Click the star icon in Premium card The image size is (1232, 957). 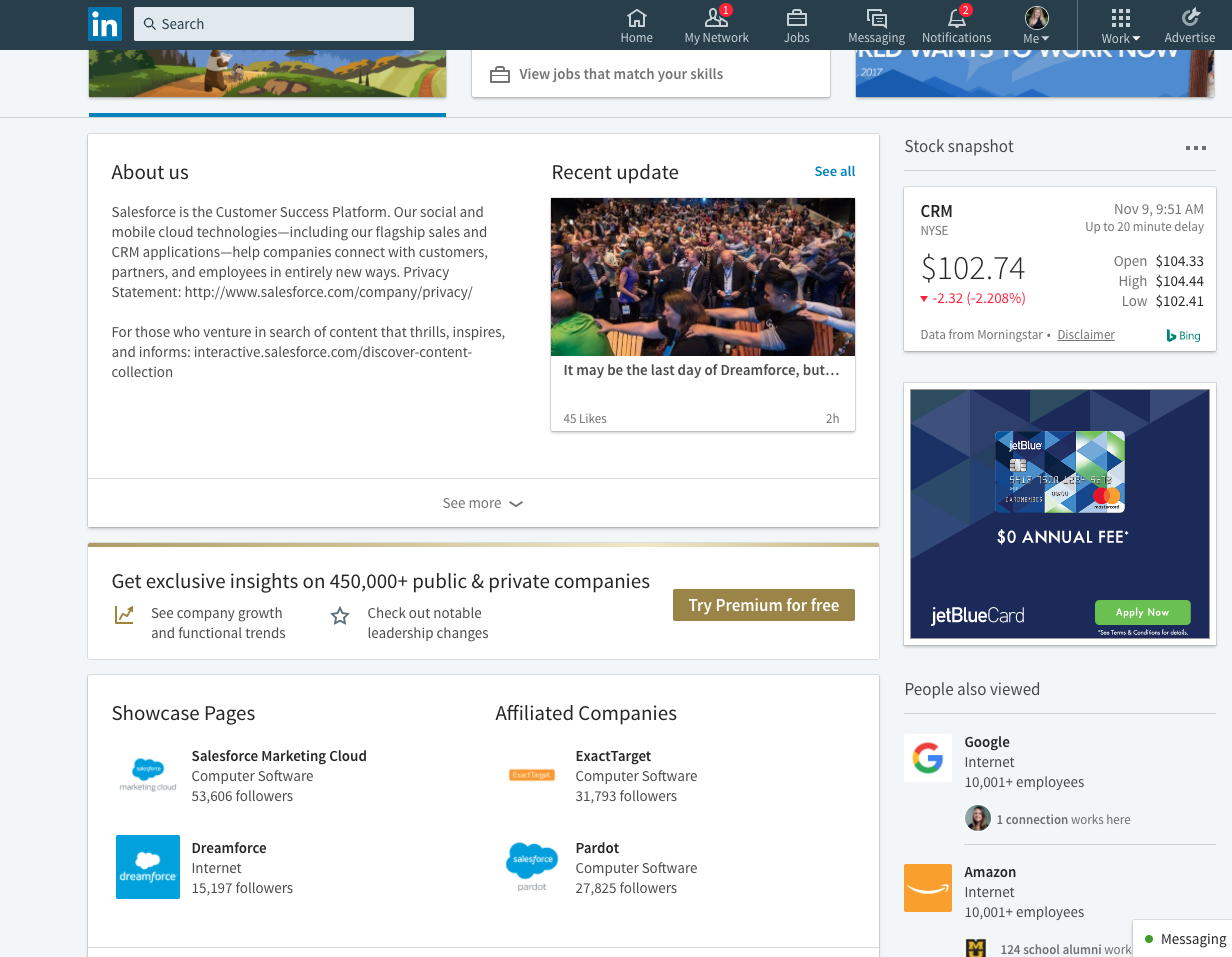click(340, 616)
